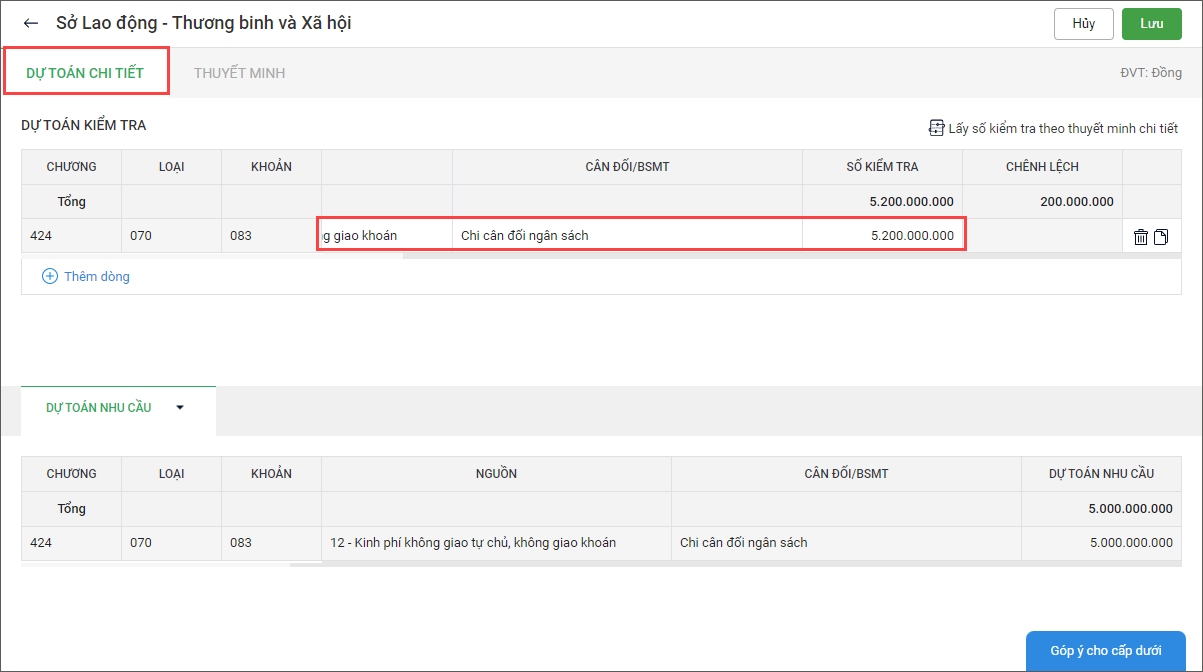Delete row 424 using the trash icon
The image size is (1203, 672).
click(x=1140, y=237)
